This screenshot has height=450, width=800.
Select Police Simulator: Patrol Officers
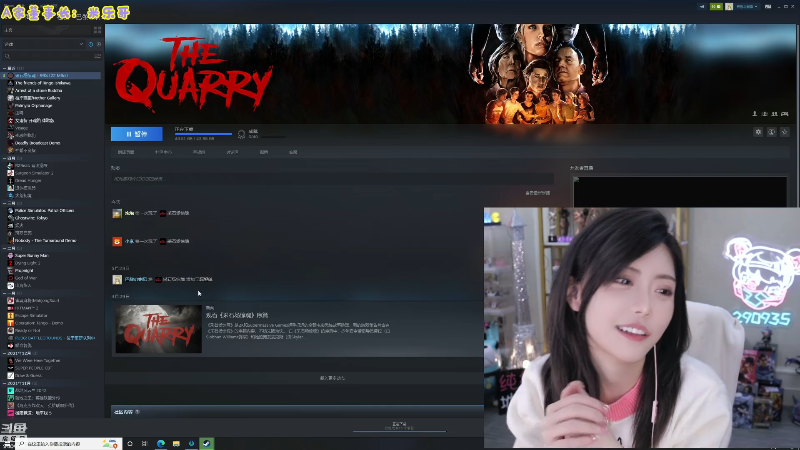click(44, 210)
